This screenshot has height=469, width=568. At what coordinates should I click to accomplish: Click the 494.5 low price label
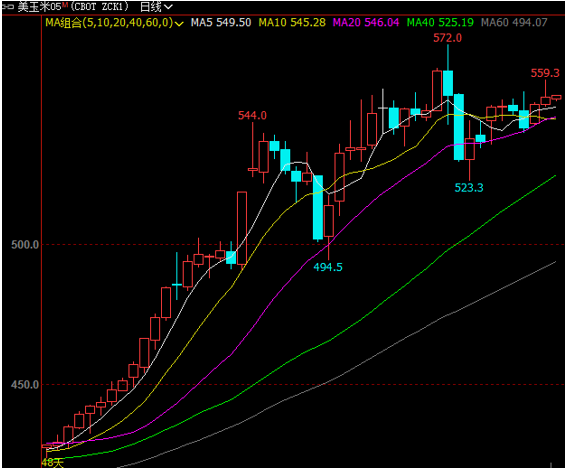(328, 267)
